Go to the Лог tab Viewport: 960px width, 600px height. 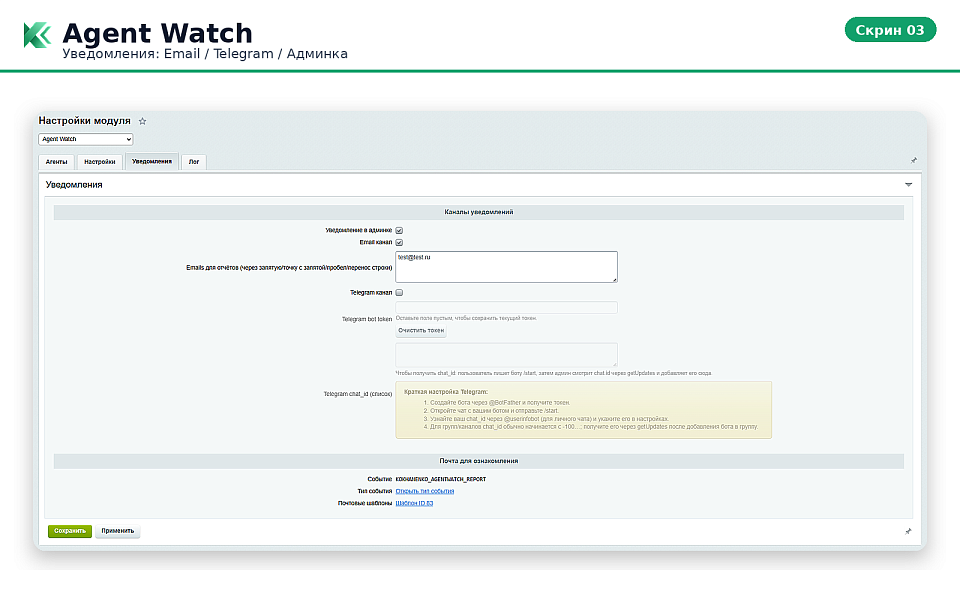coord(193,162)
